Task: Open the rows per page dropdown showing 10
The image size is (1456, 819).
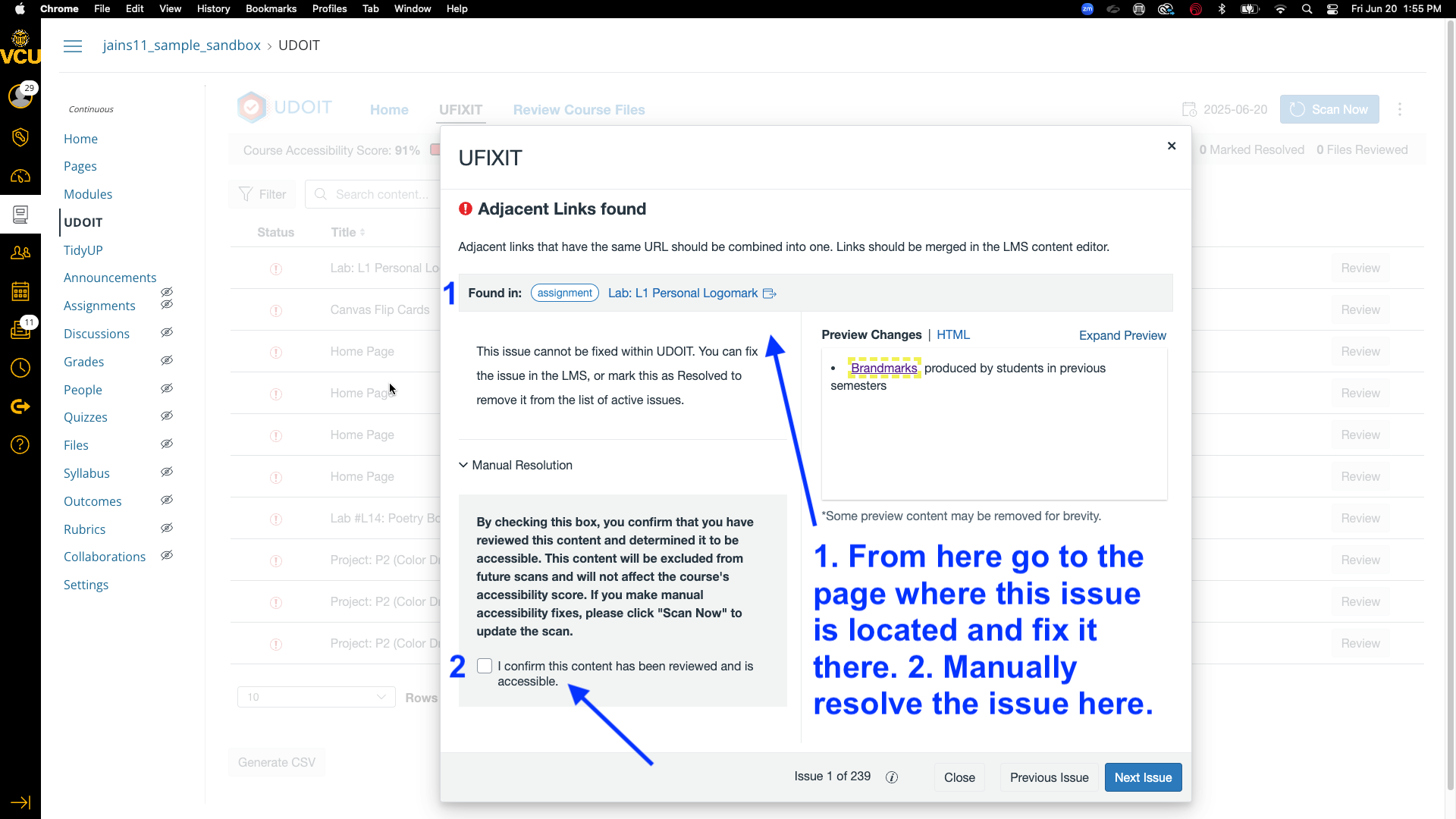Action: click(316, 697)
